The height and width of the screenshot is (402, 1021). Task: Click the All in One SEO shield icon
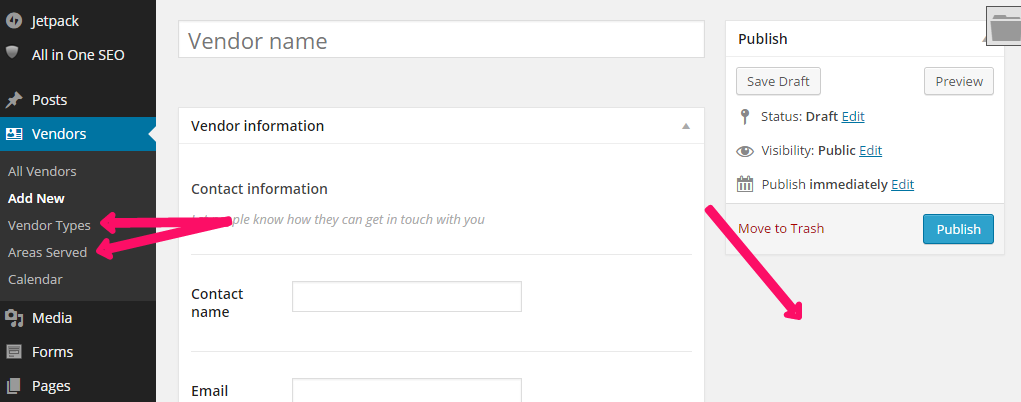(13, 53)
